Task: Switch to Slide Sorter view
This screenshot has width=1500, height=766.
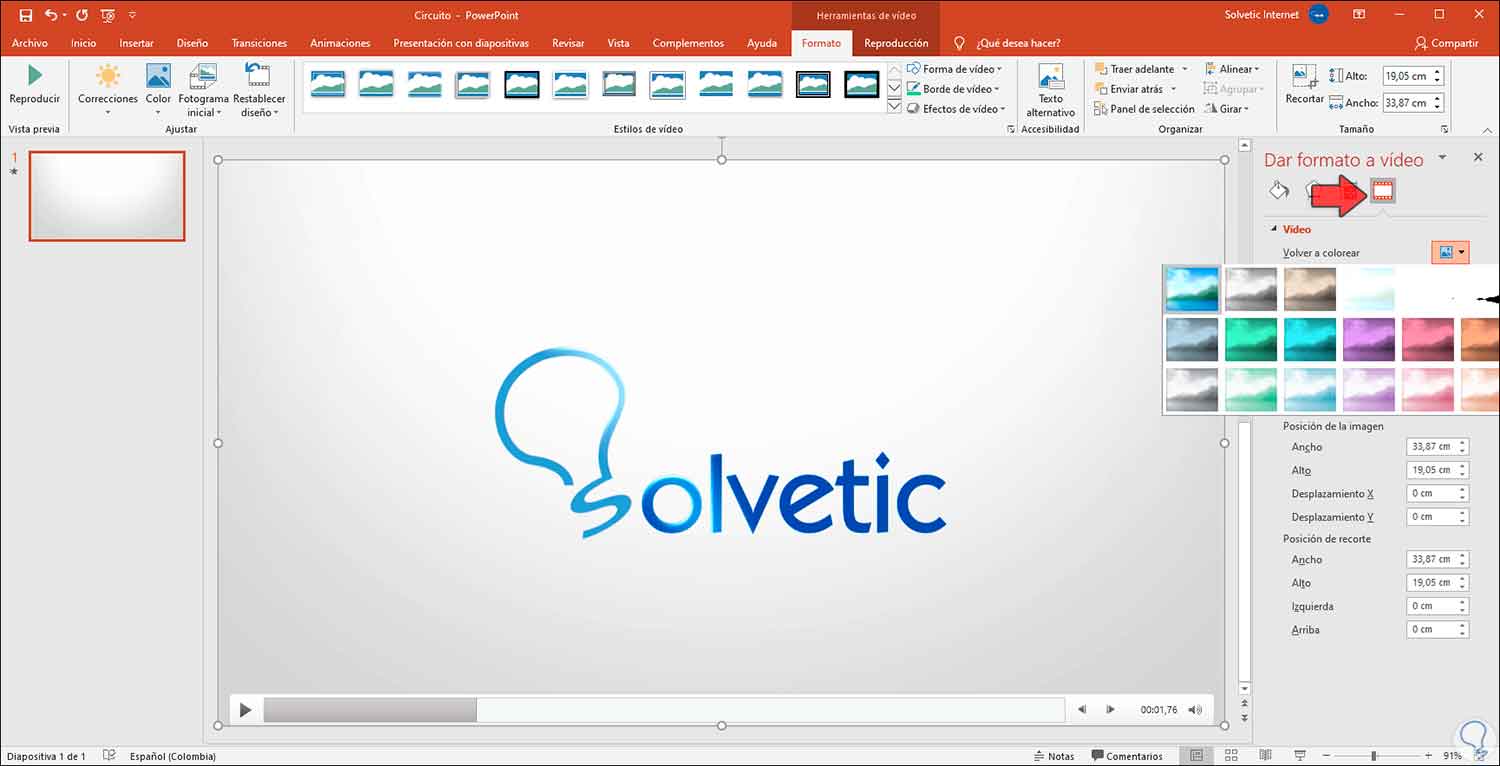Action: (1231, 756)
